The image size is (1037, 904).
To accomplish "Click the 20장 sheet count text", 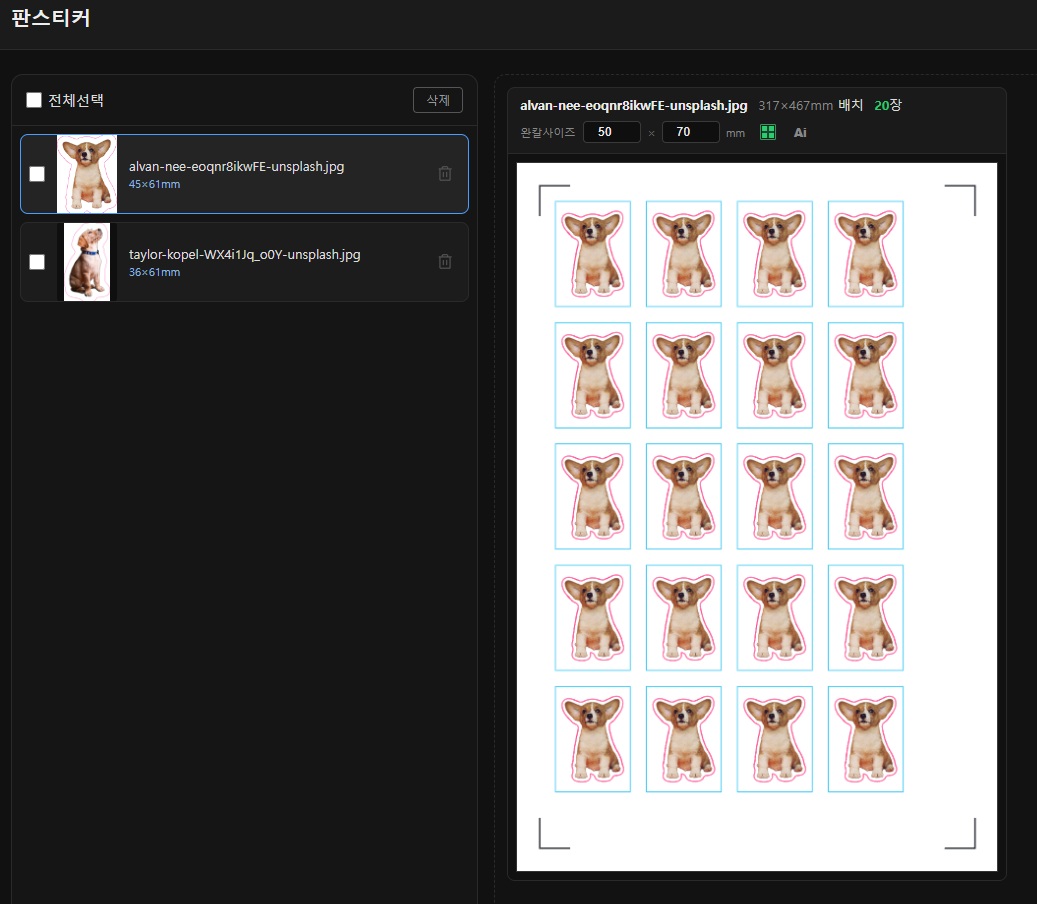I will coord(888,105).
